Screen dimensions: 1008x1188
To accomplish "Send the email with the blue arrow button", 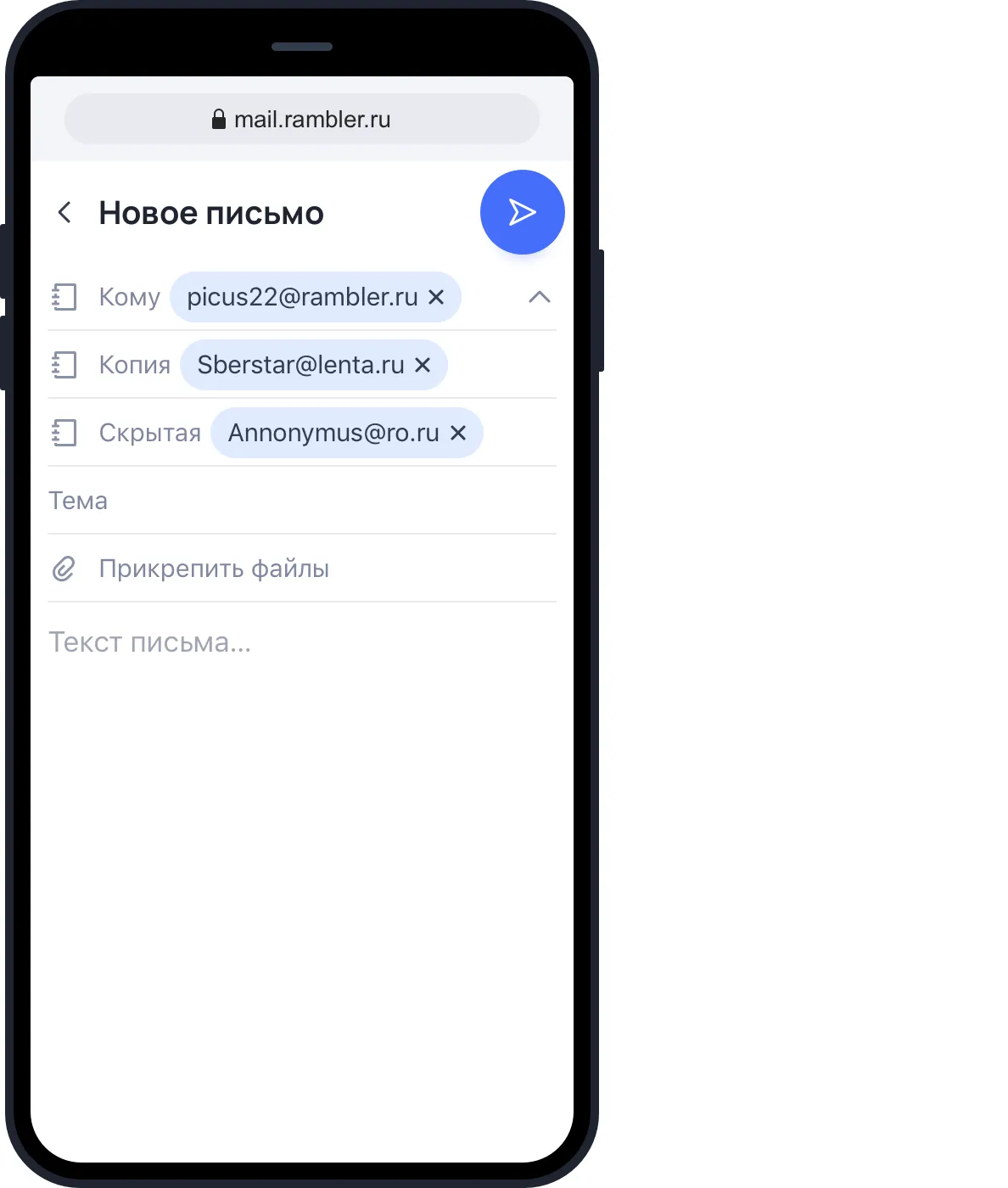I will coord(522,212).
